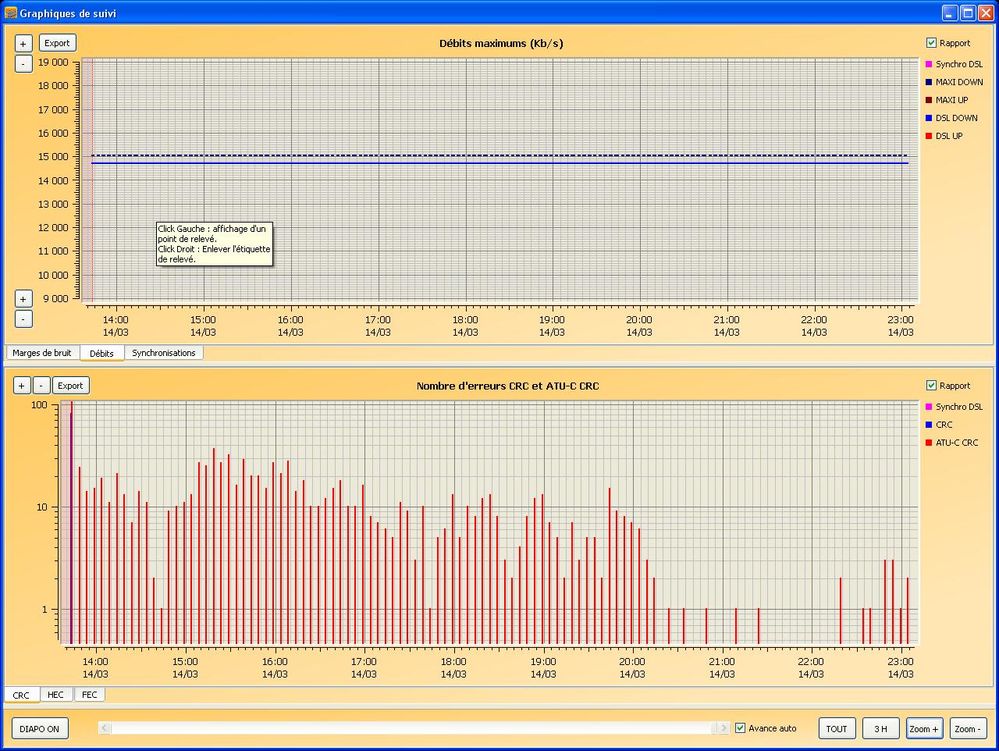Open the FEC tab
999x751 pixels.
[x=89, y=695]
